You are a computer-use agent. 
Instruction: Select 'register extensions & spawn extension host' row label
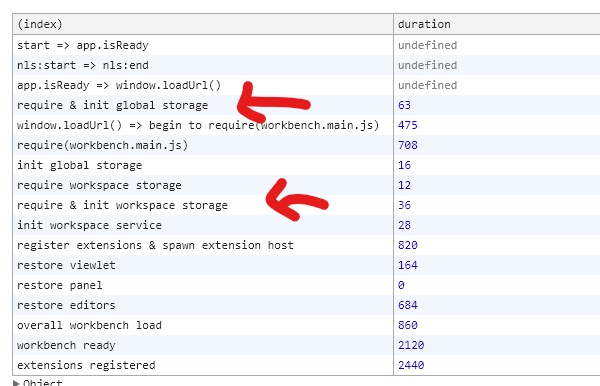[x=155, y=245]
